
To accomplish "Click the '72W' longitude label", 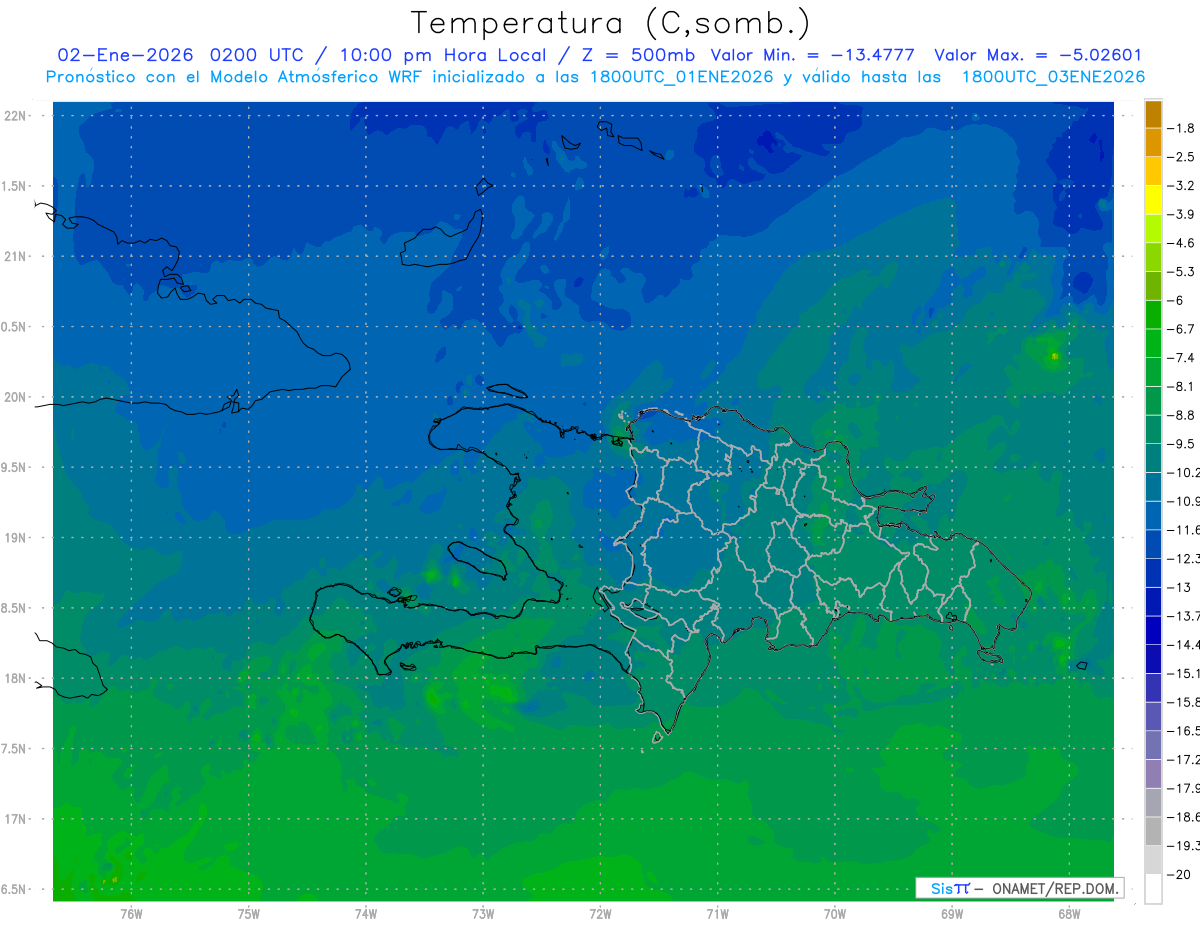I will pyautogui.click(x=600, y=914).
